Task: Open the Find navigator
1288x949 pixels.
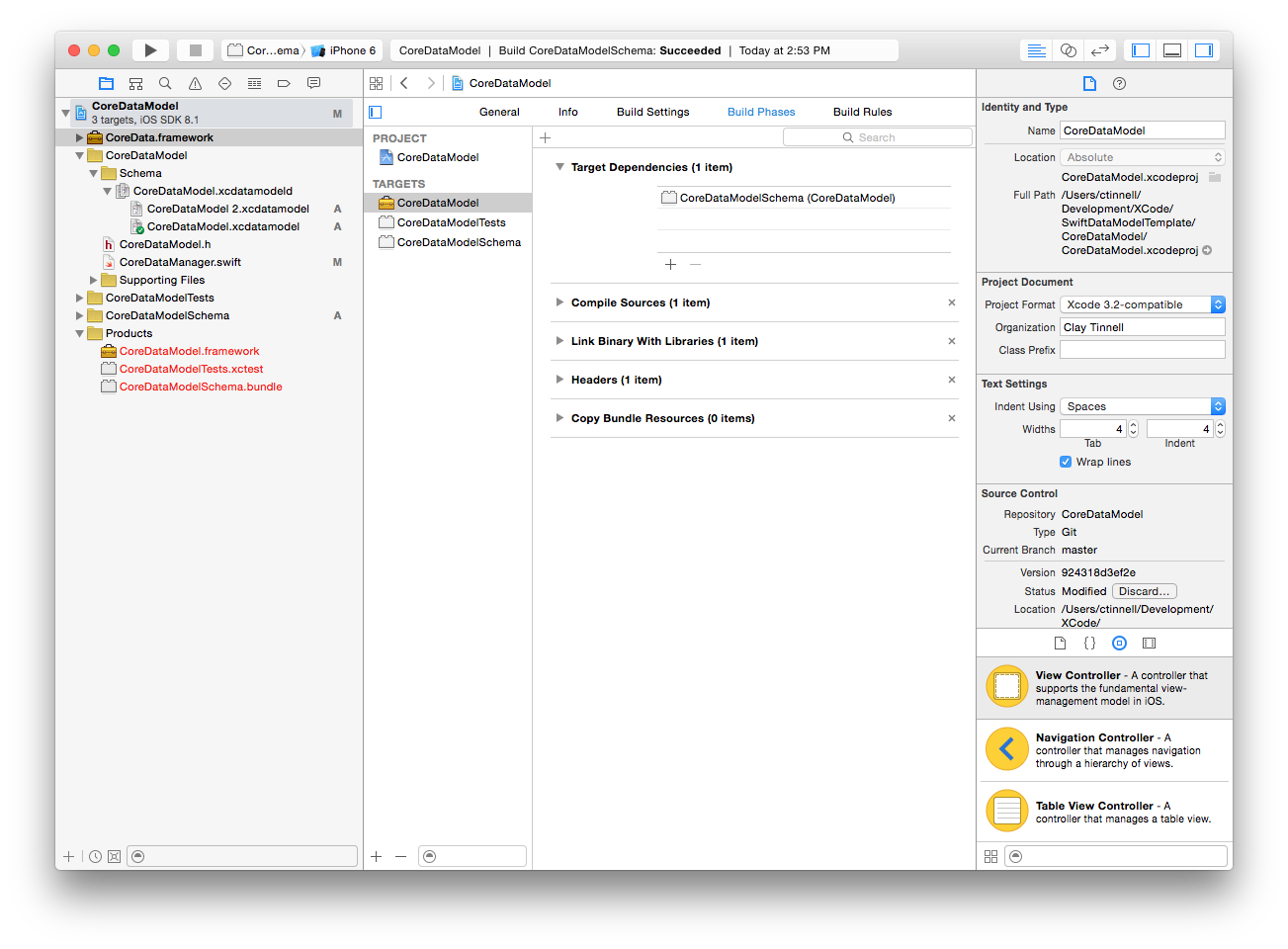Action: [x=165, y=84]
